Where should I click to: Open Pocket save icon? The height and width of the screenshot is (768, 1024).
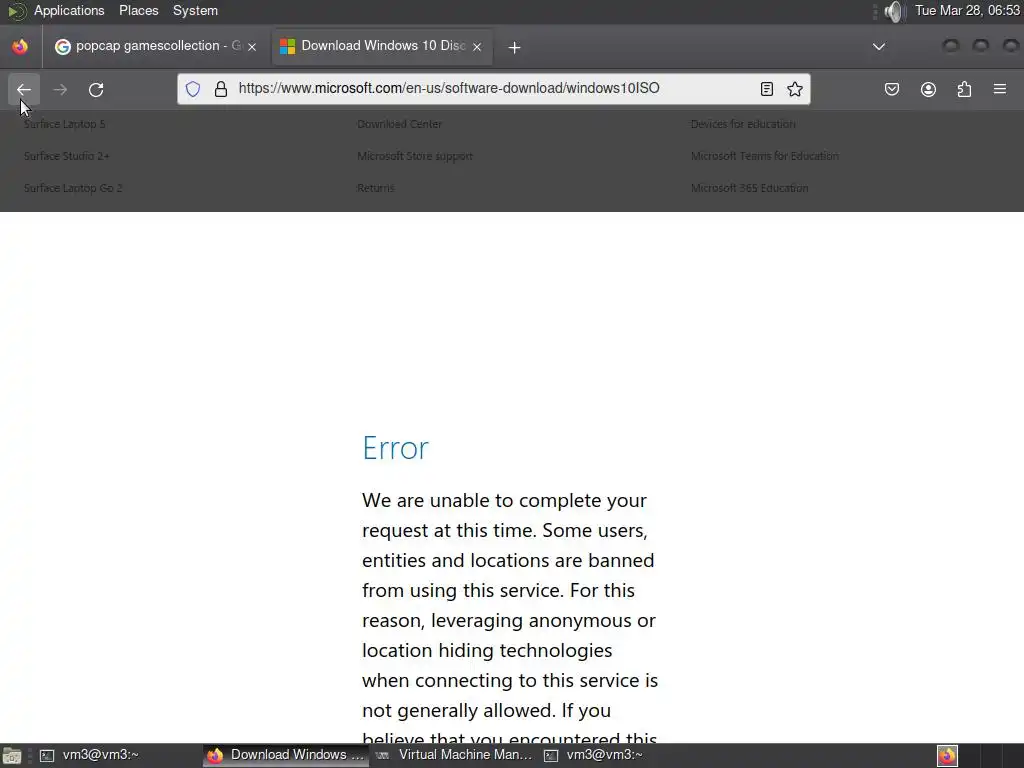click(891, 89)
